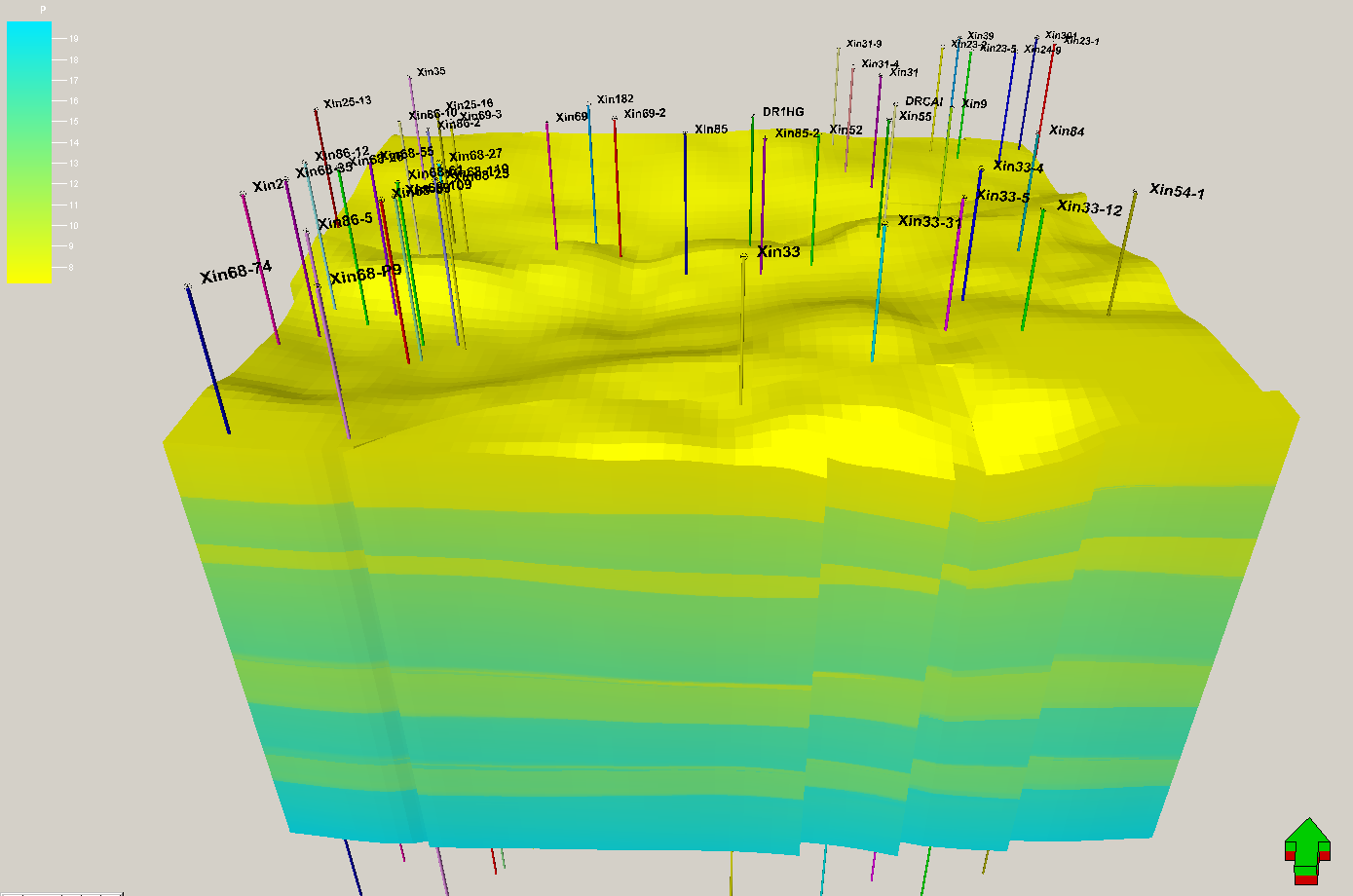Click the Xin33-12 well head marker
Viewport: 1353px width, 896px height.
point(1043,209)
